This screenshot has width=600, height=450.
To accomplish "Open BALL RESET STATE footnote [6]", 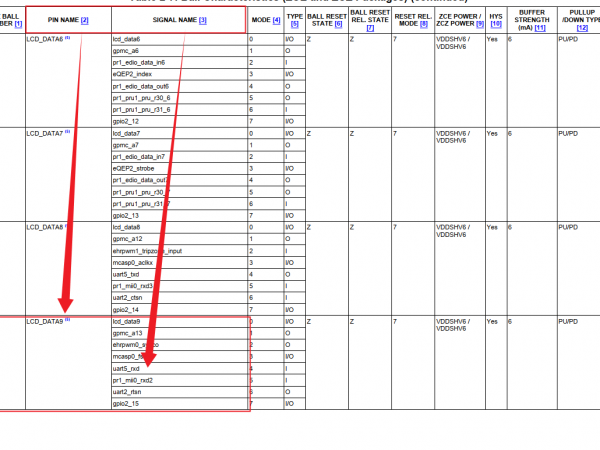I will pyautogui.click(x=339, y=26).
